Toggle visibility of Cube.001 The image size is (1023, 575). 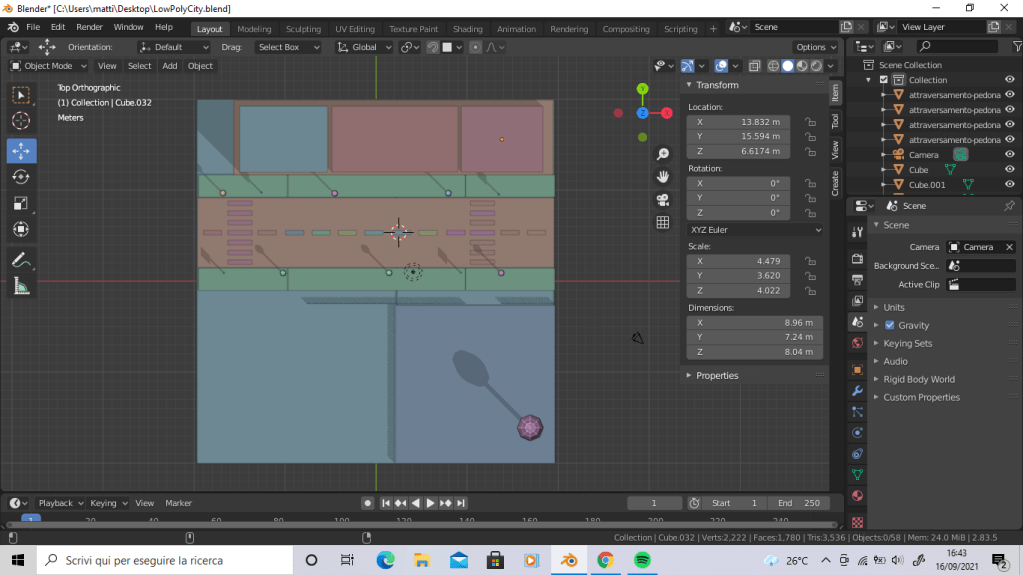(1009, 185)
